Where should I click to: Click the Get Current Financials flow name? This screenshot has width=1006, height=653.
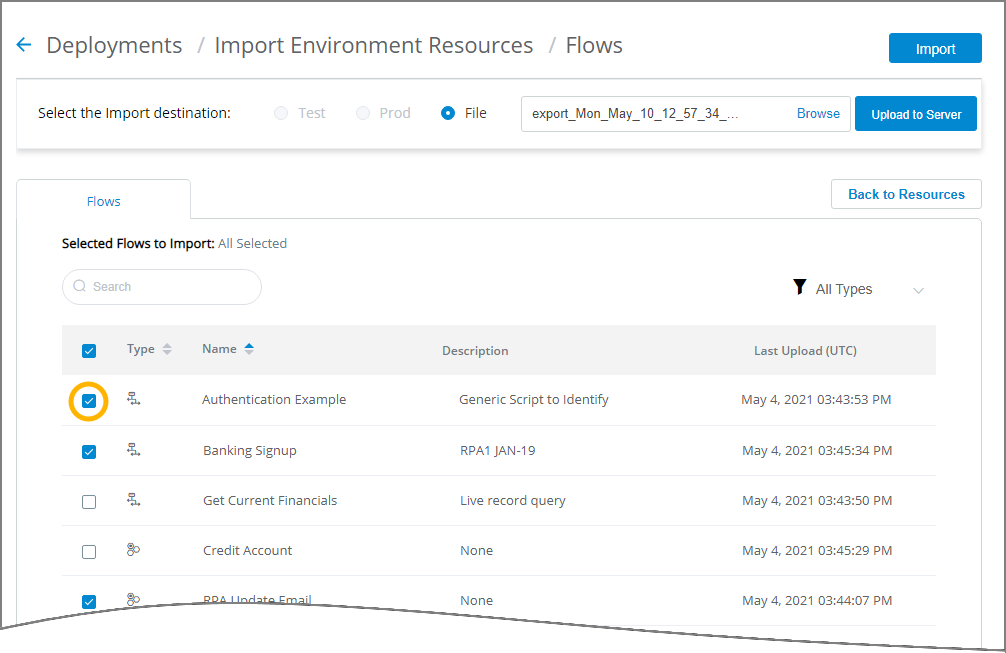(270, 500)
